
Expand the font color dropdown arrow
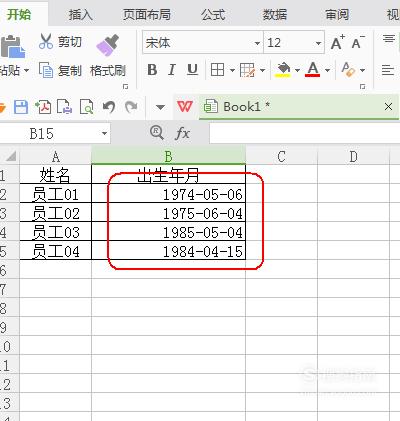[x=327, y=70]
